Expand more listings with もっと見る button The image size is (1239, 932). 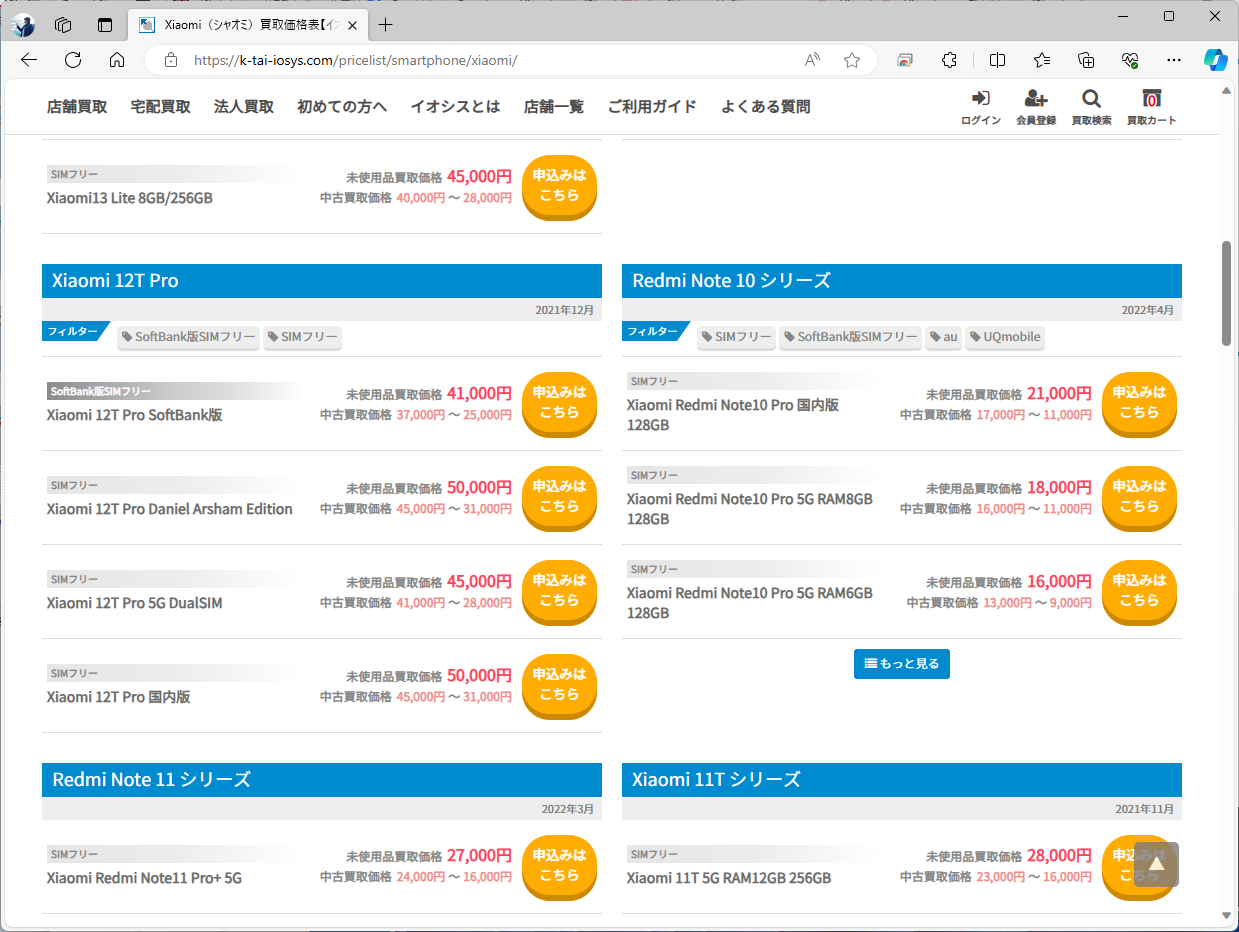[x=901, y=663]
